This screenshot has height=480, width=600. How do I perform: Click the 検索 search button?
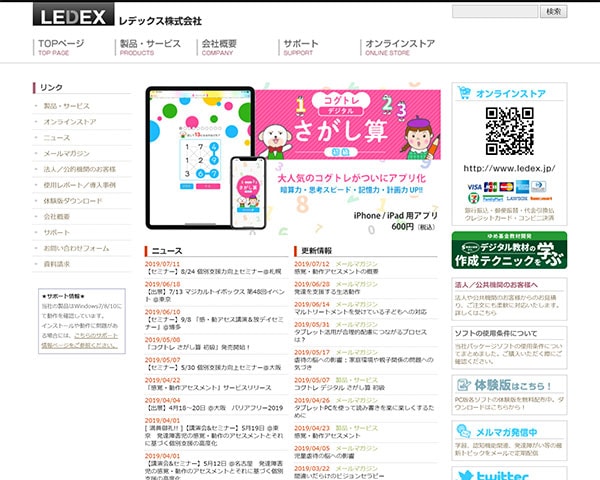(x=553, y=11)
